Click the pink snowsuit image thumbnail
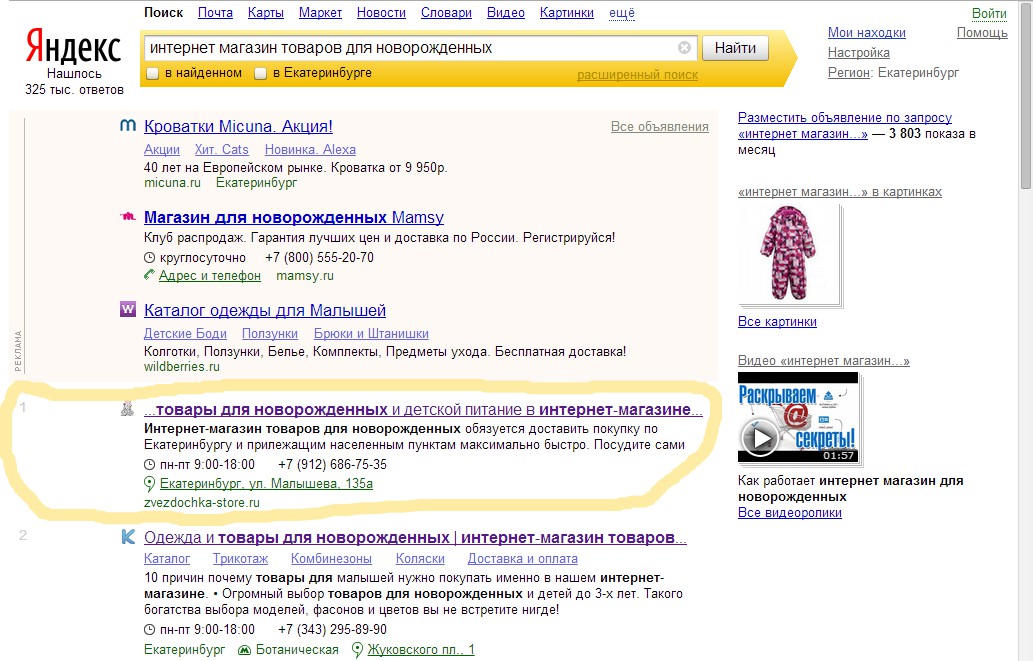The height and width of the screenshot is (661, 1033). click(788, 254)
